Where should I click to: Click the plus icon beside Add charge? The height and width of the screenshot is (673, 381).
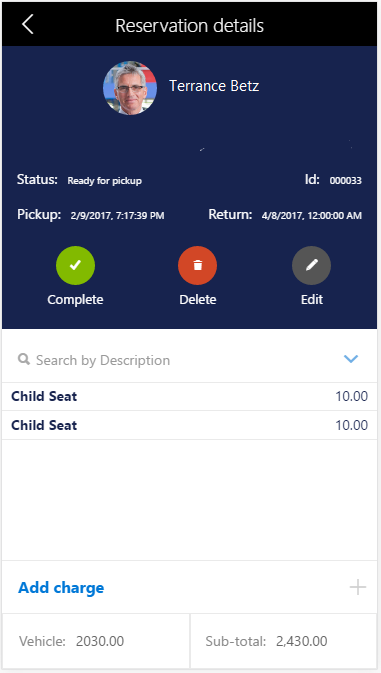pos(358,587)
